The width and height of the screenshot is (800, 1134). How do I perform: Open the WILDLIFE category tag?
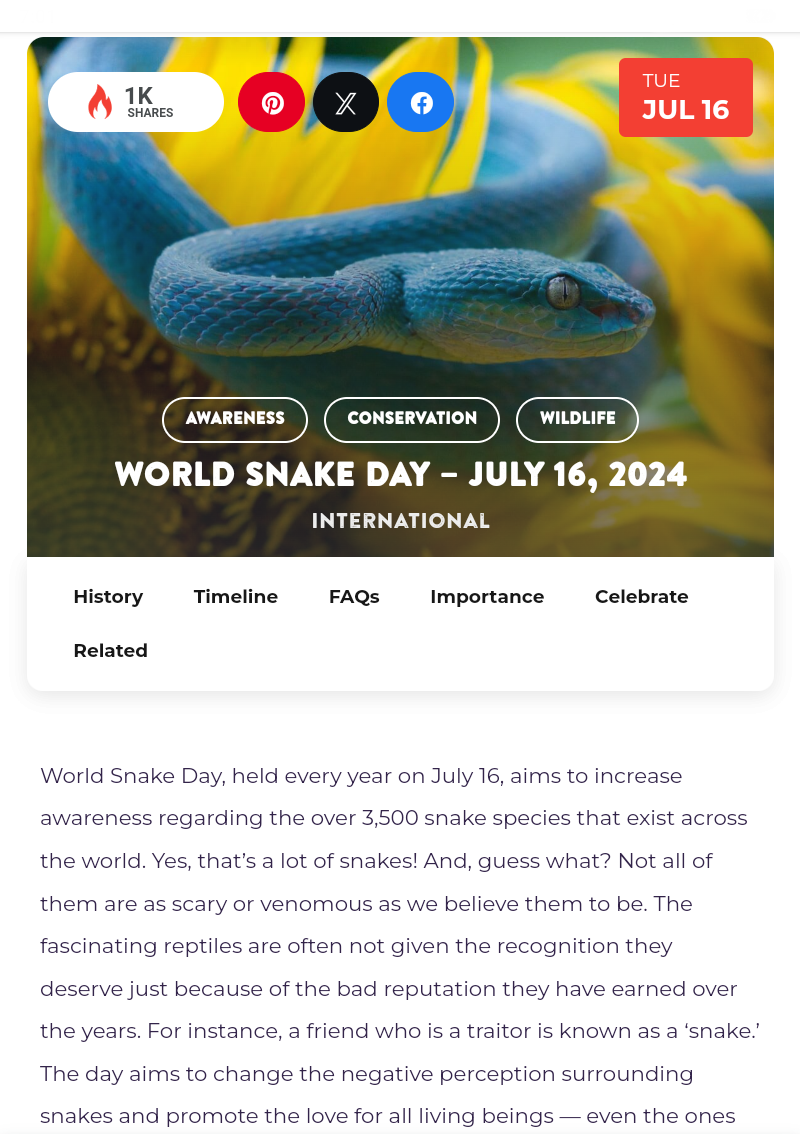coord(577,419)
